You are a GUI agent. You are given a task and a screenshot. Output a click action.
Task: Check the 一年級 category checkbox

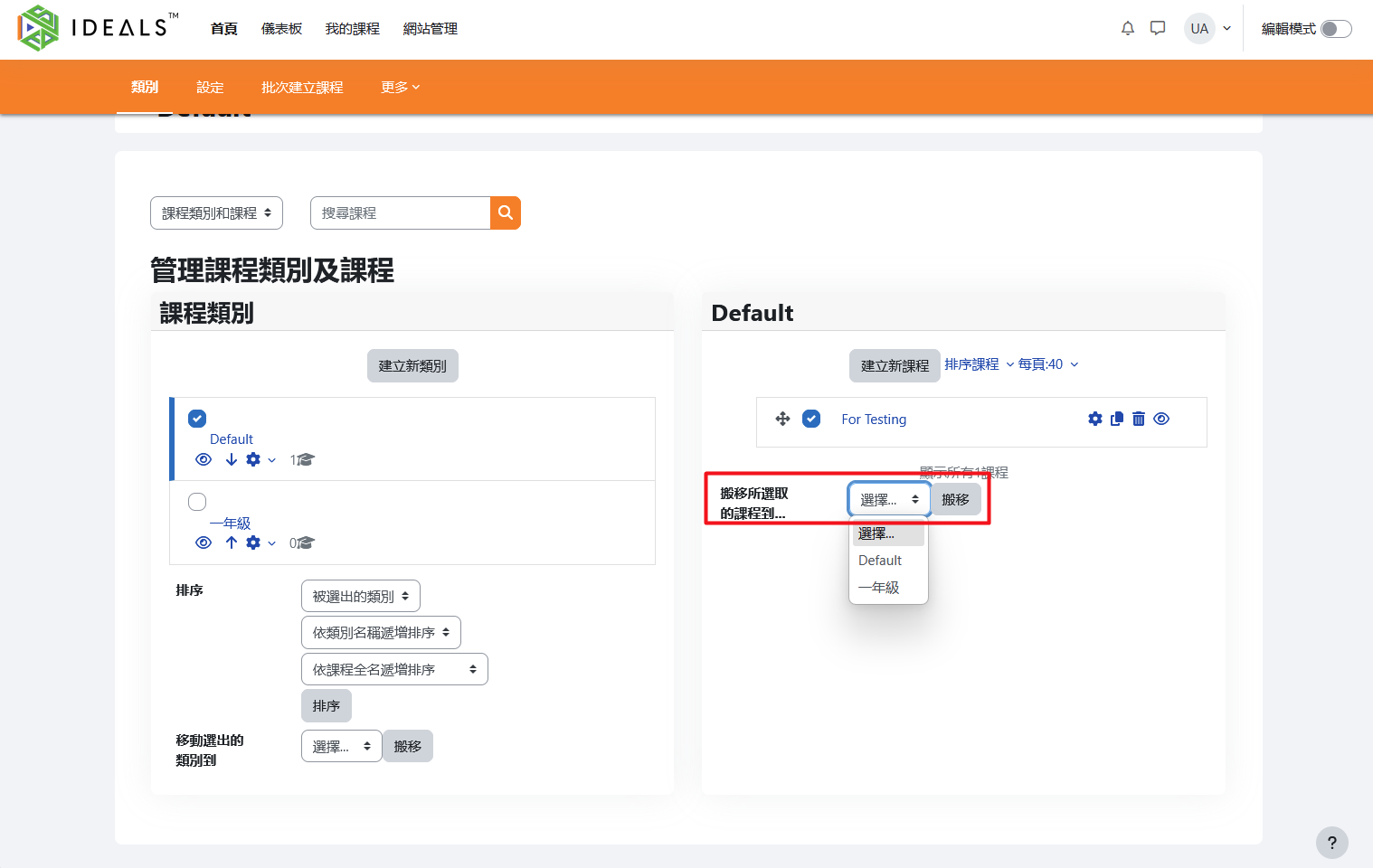pos(197,502)
